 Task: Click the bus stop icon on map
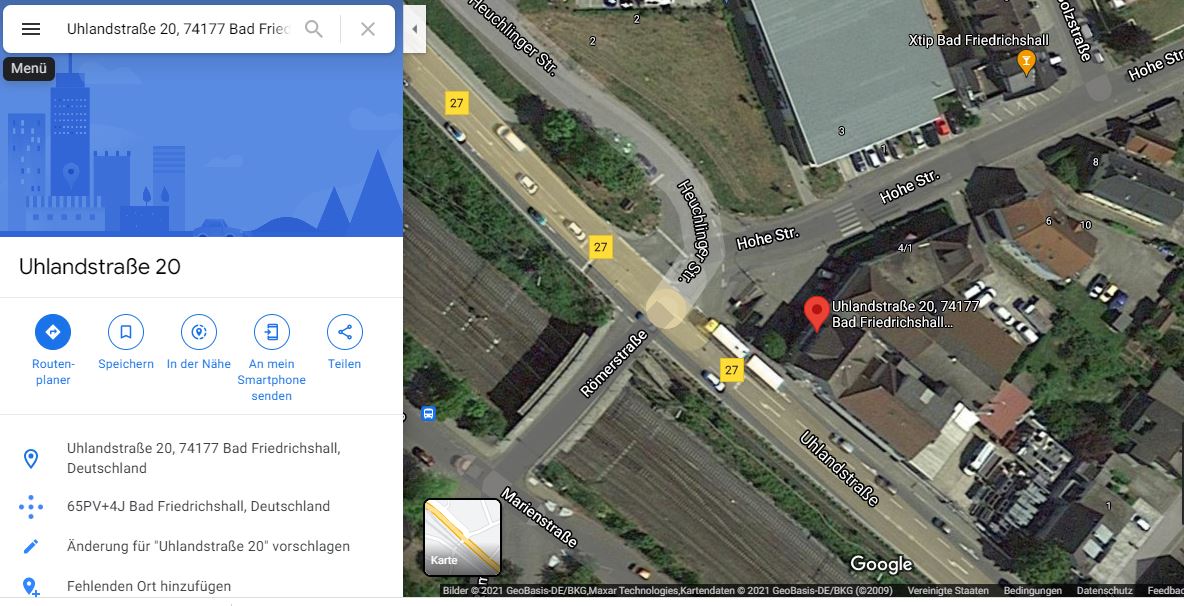tap(428, 414)
